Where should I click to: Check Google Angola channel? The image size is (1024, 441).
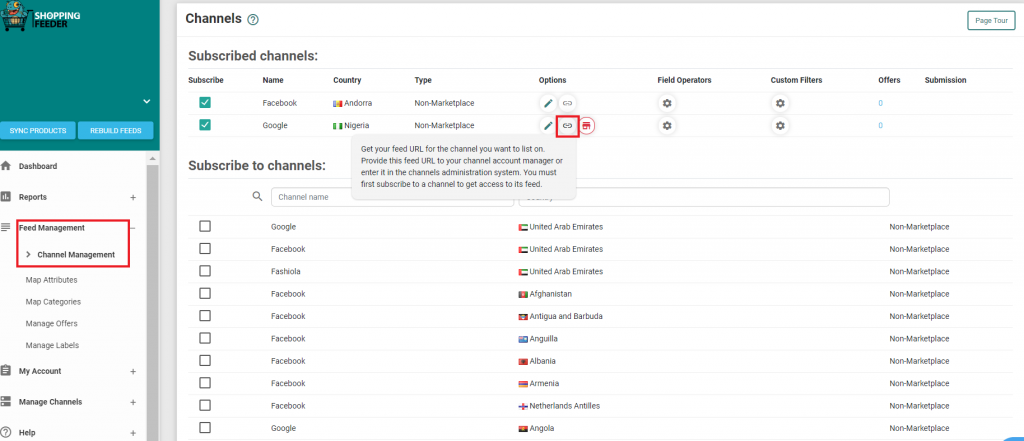[205, 427]
